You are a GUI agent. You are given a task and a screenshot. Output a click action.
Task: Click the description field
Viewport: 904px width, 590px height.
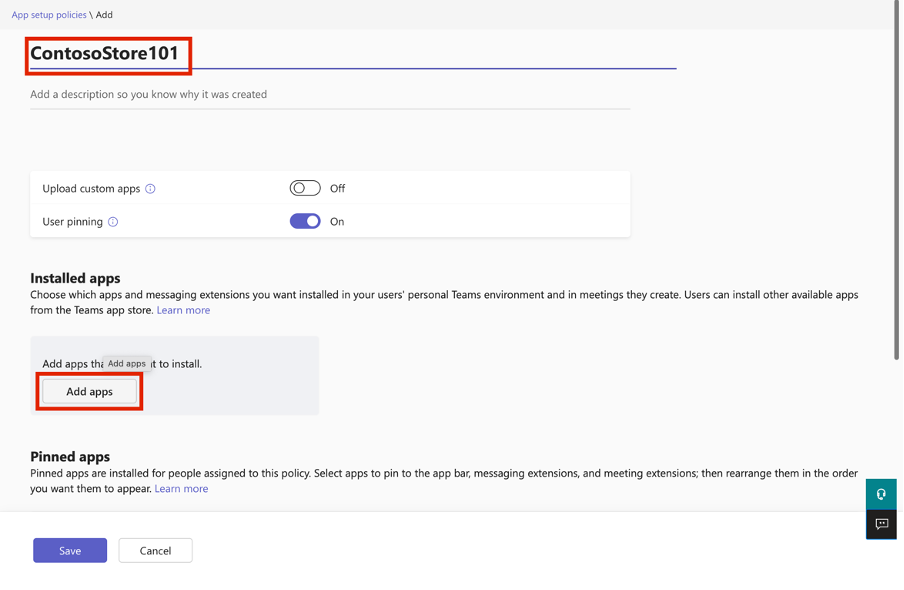click(x=330, y=95)
